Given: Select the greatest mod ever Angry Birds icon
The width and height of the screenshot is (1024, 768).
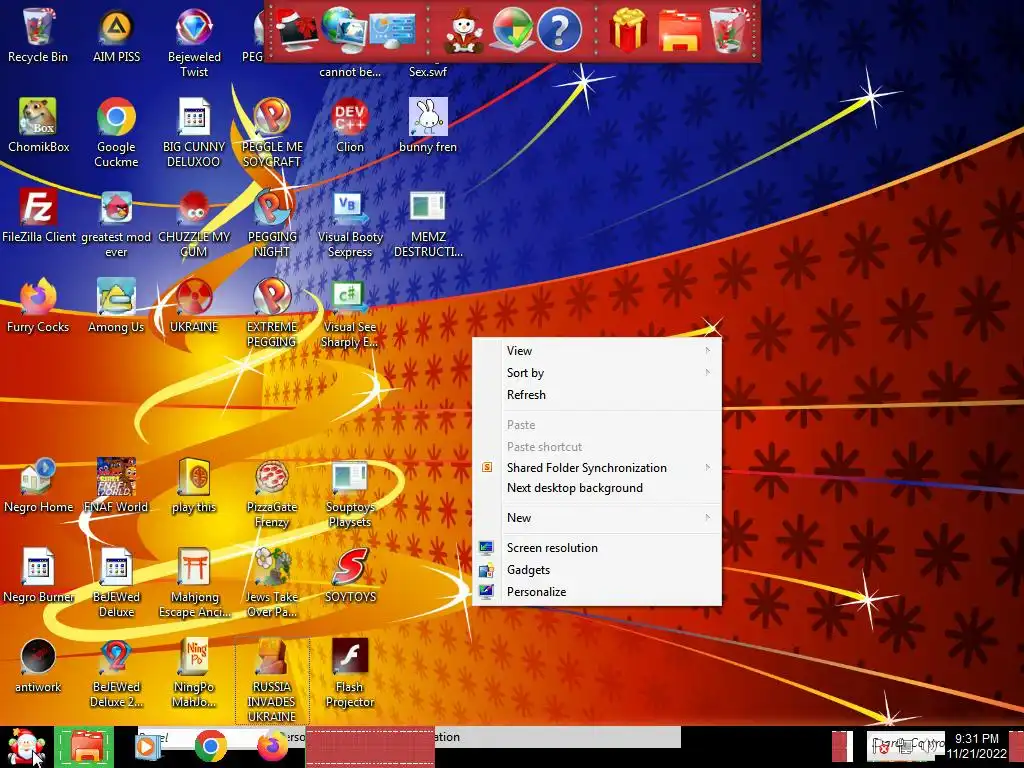Looking at the screenshot, I should coord(116,223).
